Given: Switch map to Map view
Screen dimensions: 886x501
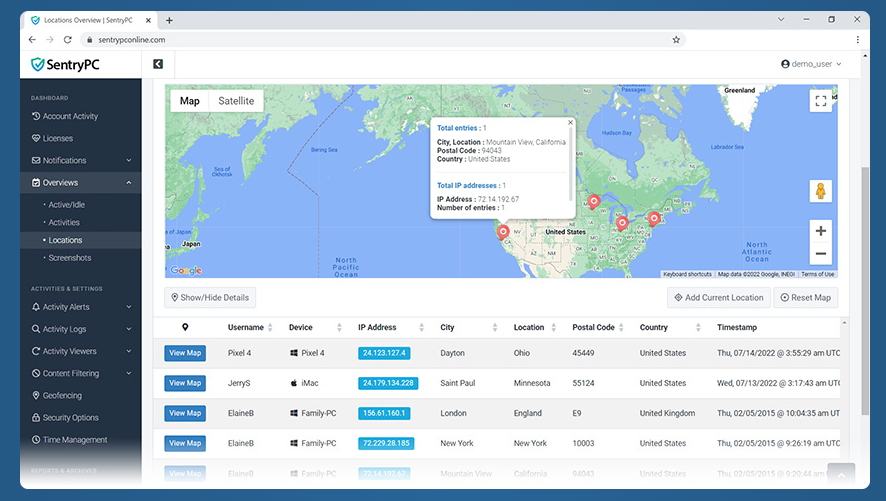Looking at the screenshot, I should click(189, 101).
